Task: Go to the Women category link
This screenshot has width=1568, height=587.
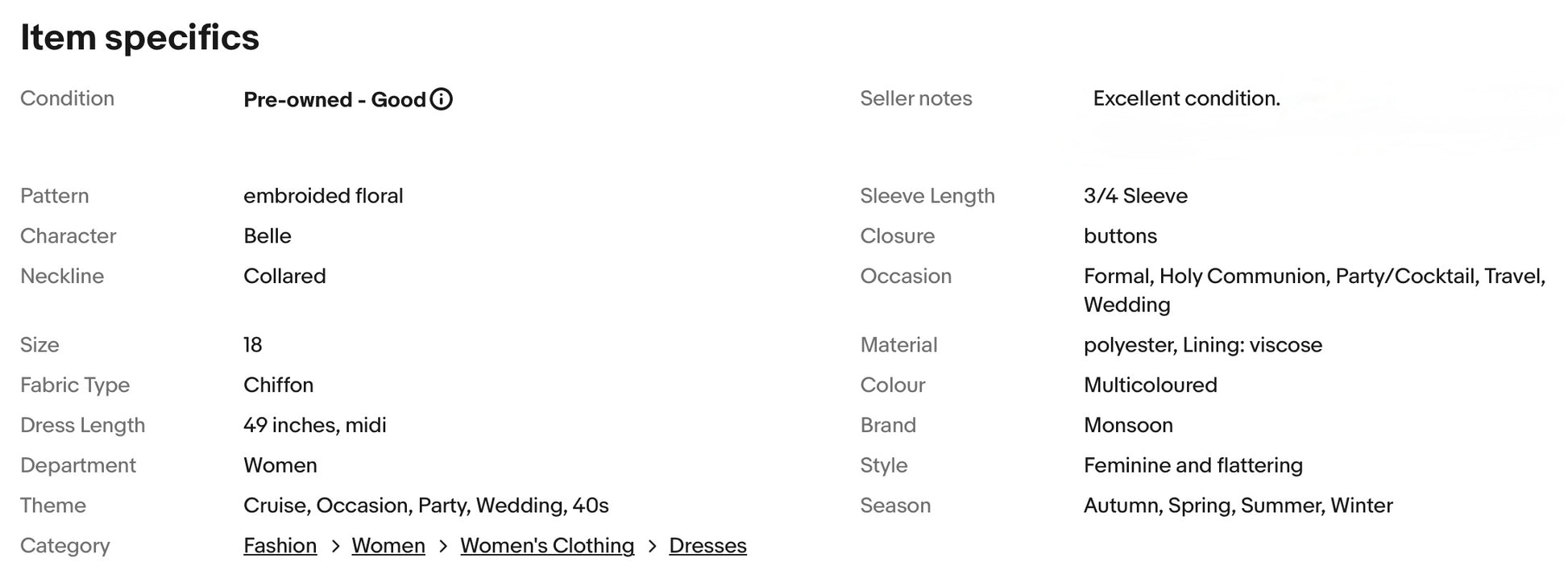Action: click(x=388, y=546)
